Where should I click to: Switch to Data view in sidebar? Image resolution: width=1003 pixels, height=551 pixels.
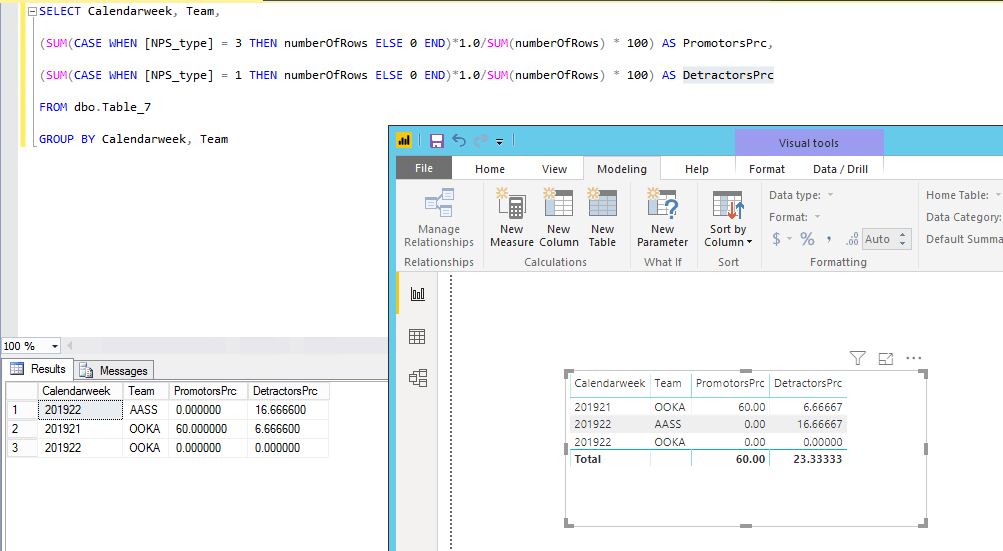click(x=417, y=337)
